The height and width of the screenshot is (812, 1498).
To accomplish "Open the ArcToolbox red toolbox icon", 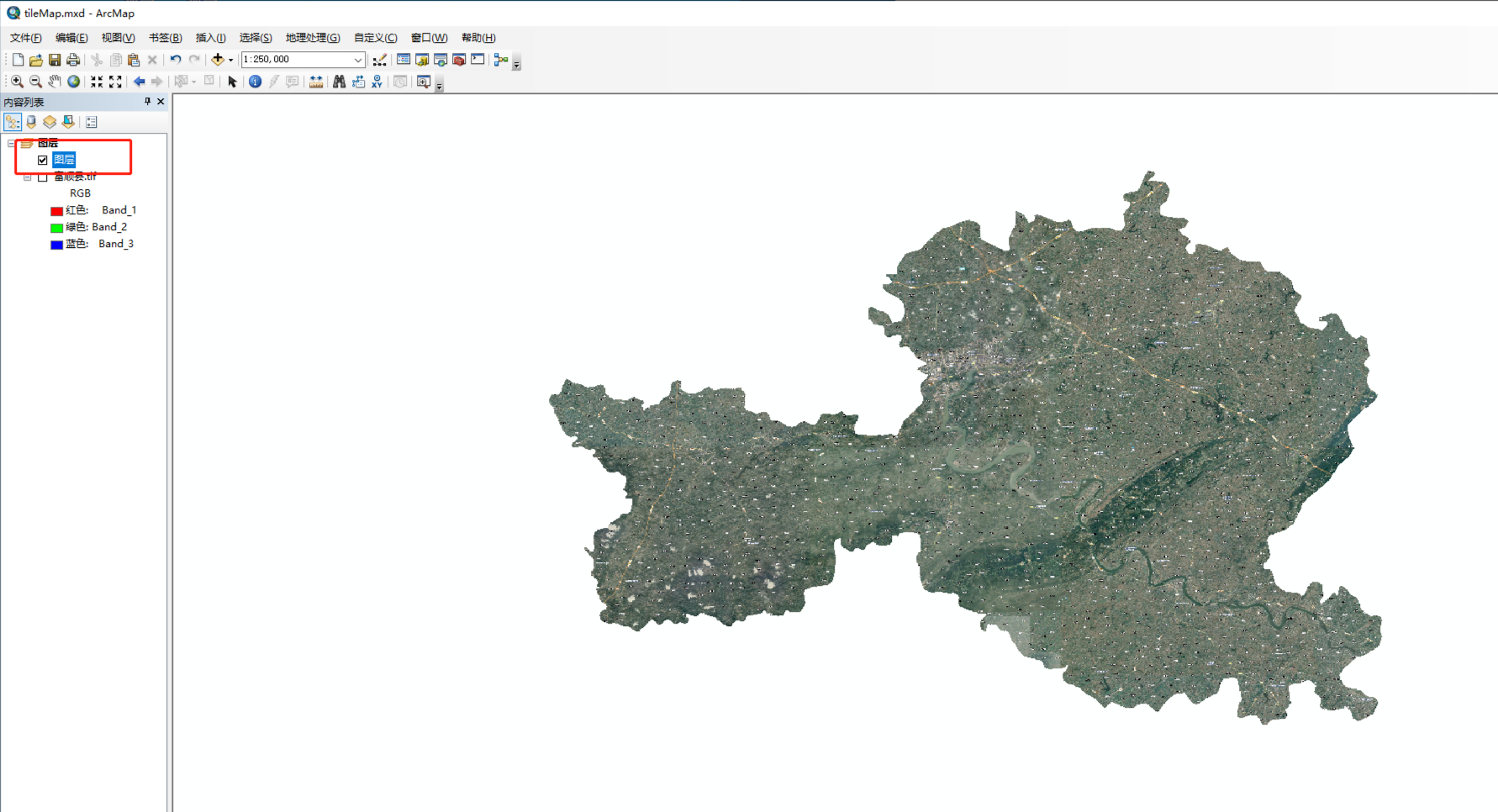I will pos(459,60).
